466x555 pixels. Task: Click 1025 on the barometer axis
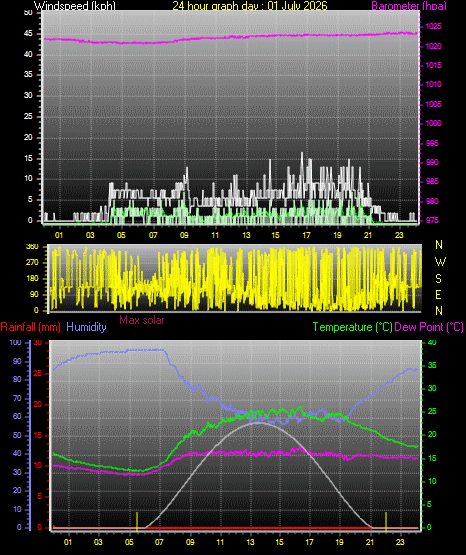pos(433,27)
